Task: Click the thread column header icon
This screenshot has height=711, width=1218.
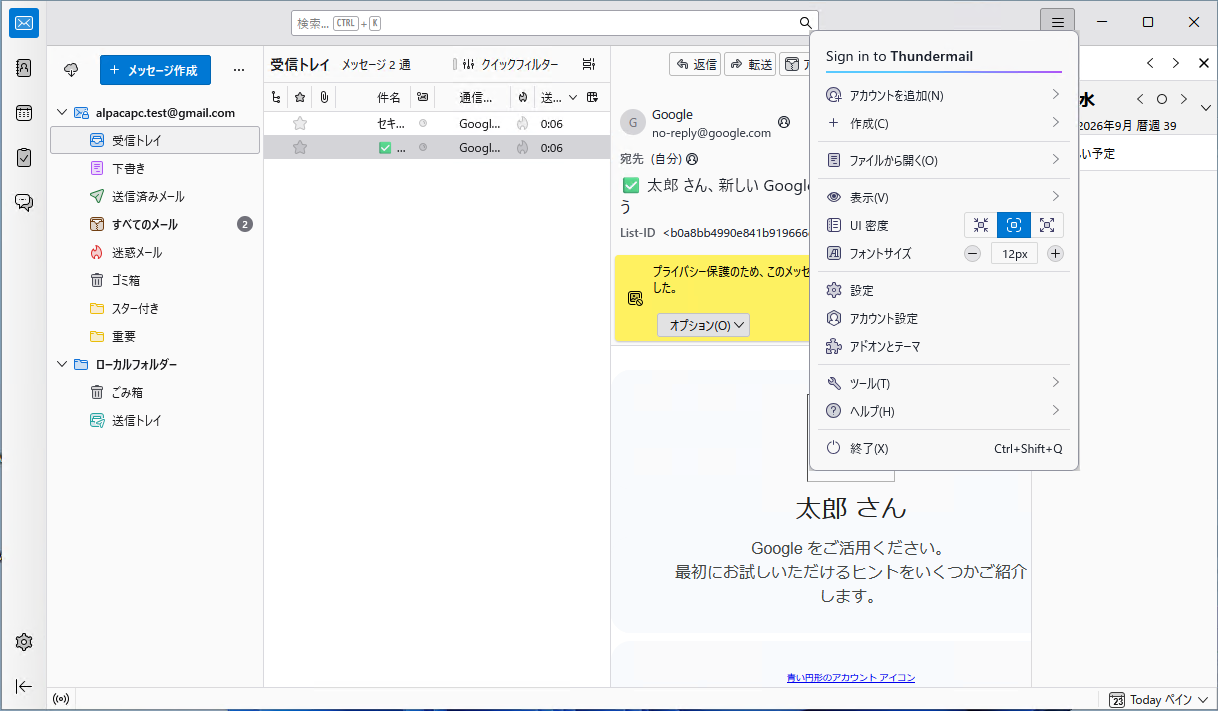Action: pyautogui.click(x=276, y=97)
